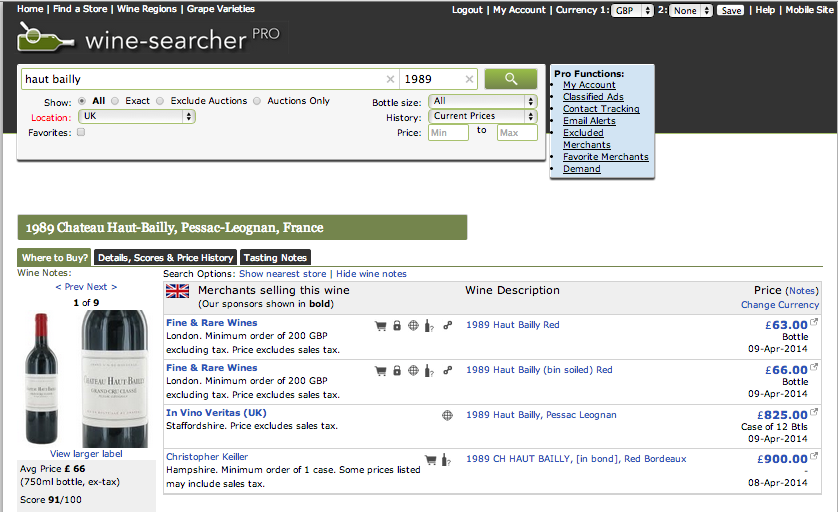Click bottle question icon in £63.00 row
This screenshot has width=838, height=512.
pyautogui.click(x=429, y=325)
